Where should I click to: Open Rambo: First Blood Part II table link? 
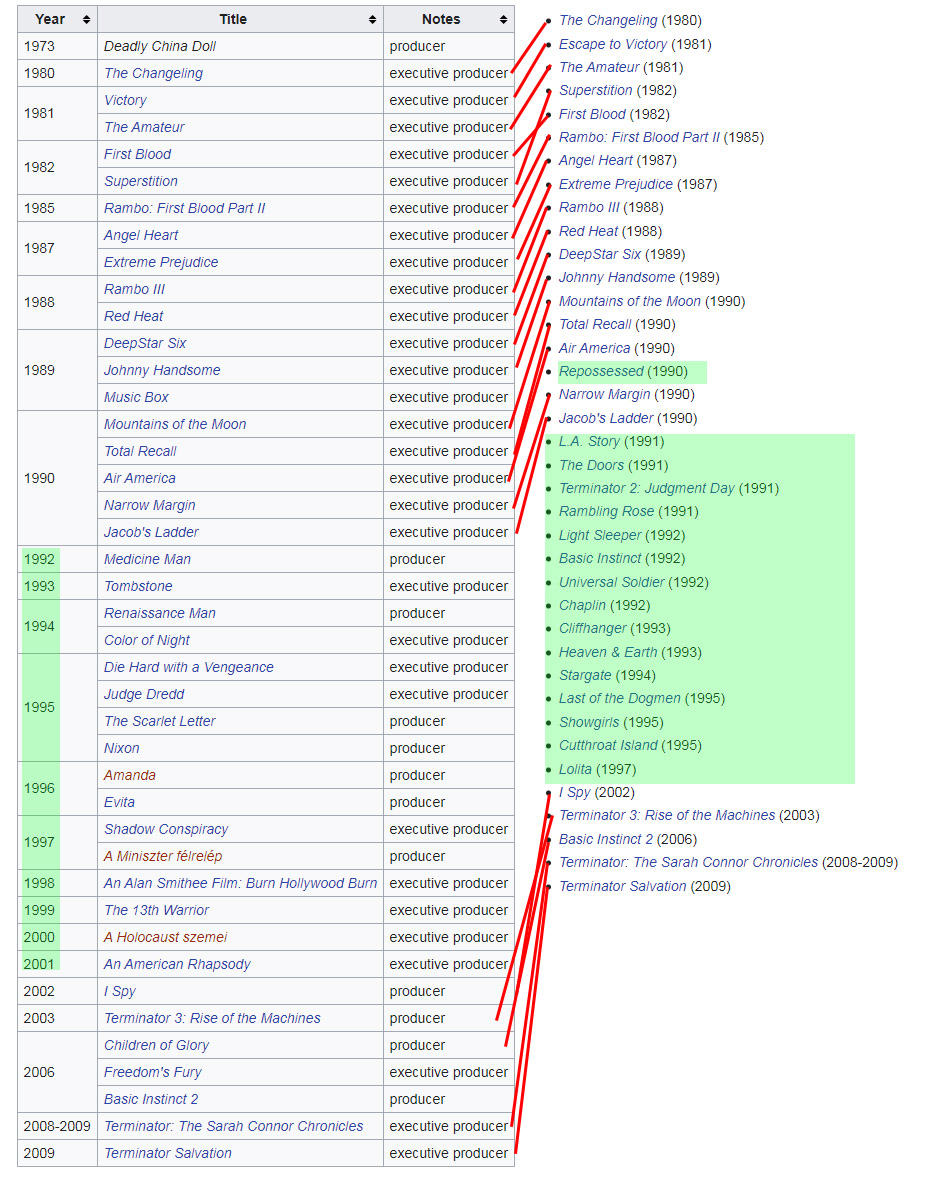click(x=185, y=208)
